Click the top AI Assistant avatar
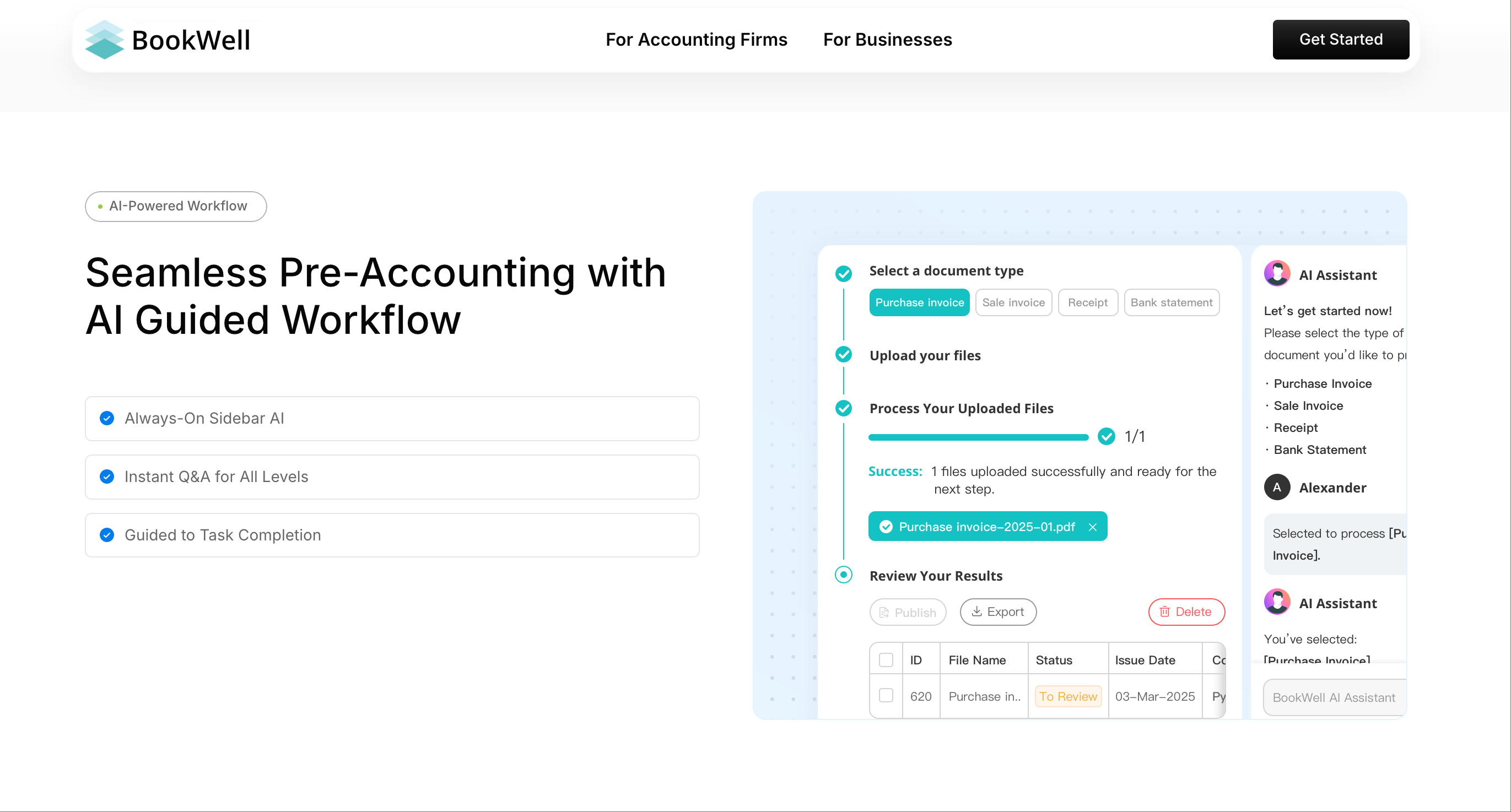The width and height of the screenshot is (1511, 812). pyautogui.click(x=1276, y=274)
